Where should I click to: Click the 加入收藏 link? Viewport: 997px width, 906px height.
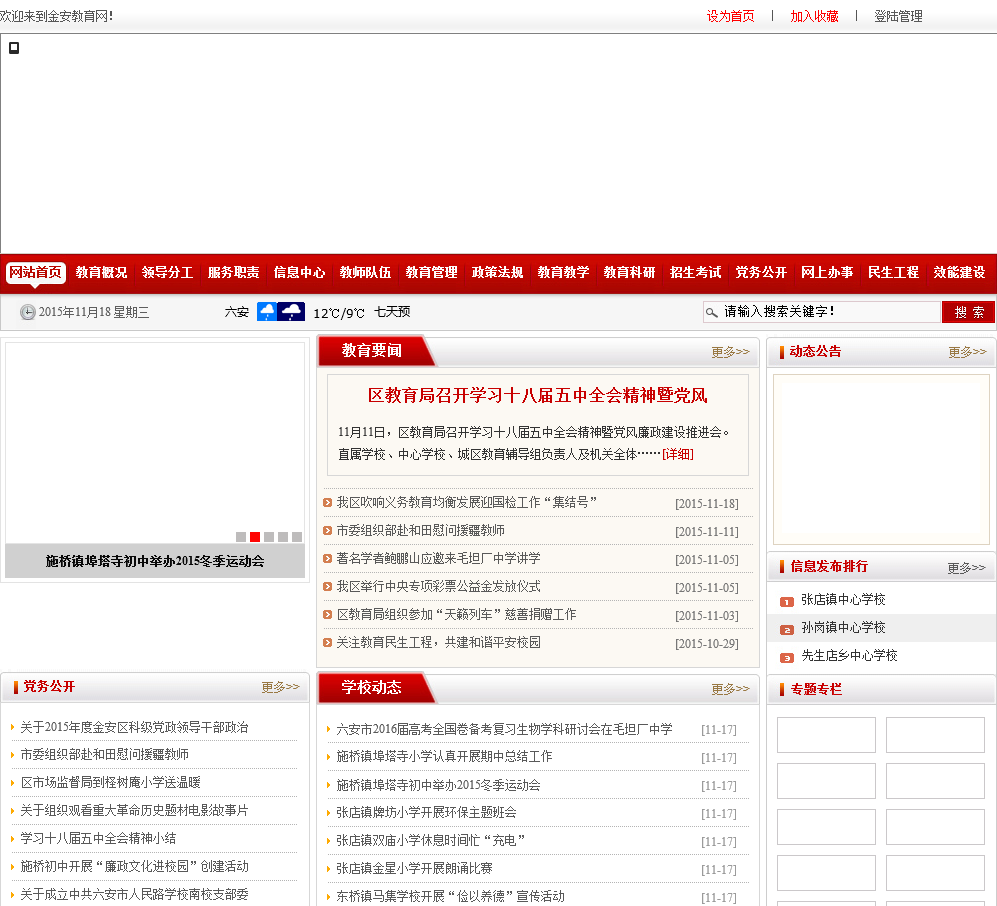[815, 17]
